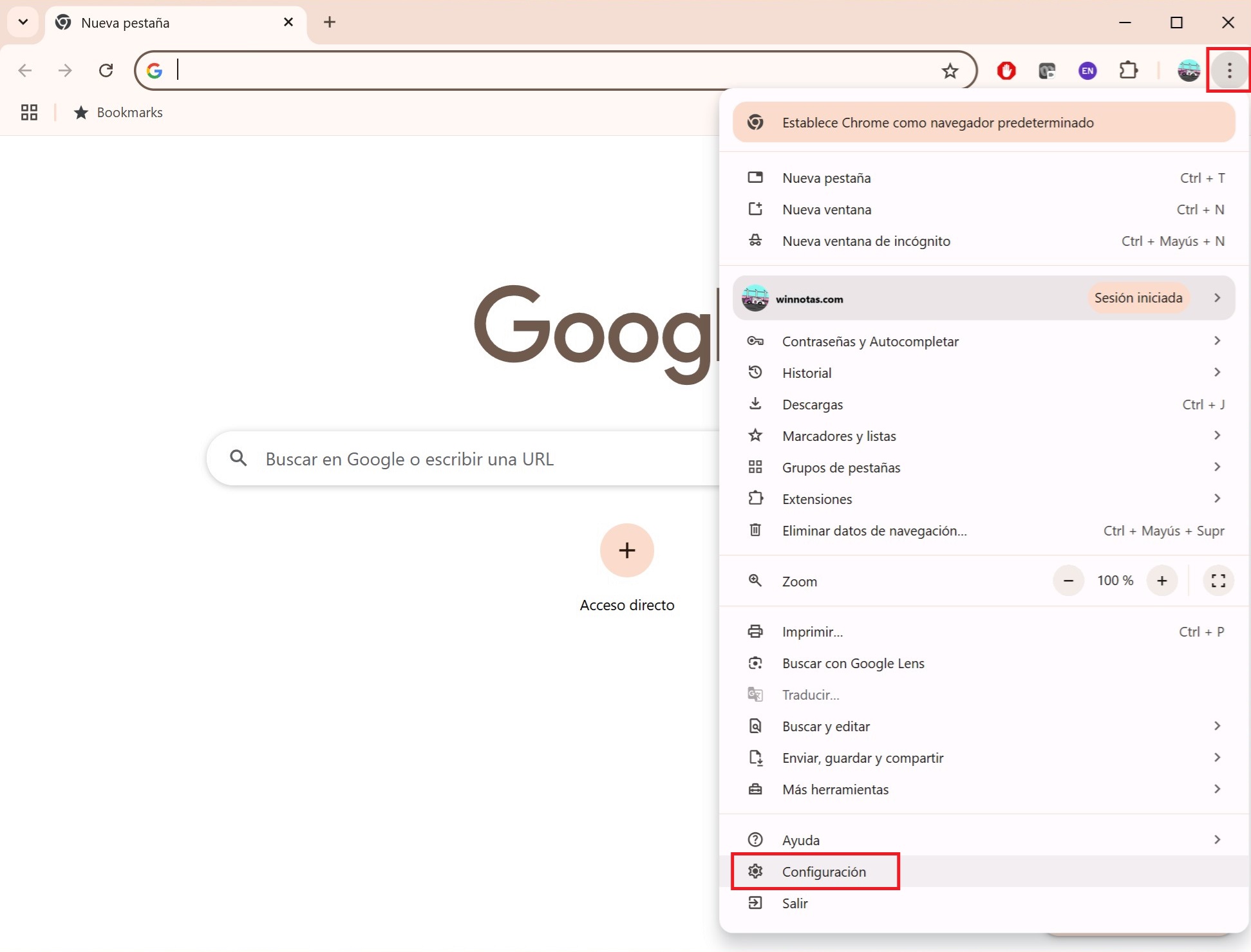1251x952 pixels.
Task: Click the back navigation arrow
Action: [x=25, y=70]
